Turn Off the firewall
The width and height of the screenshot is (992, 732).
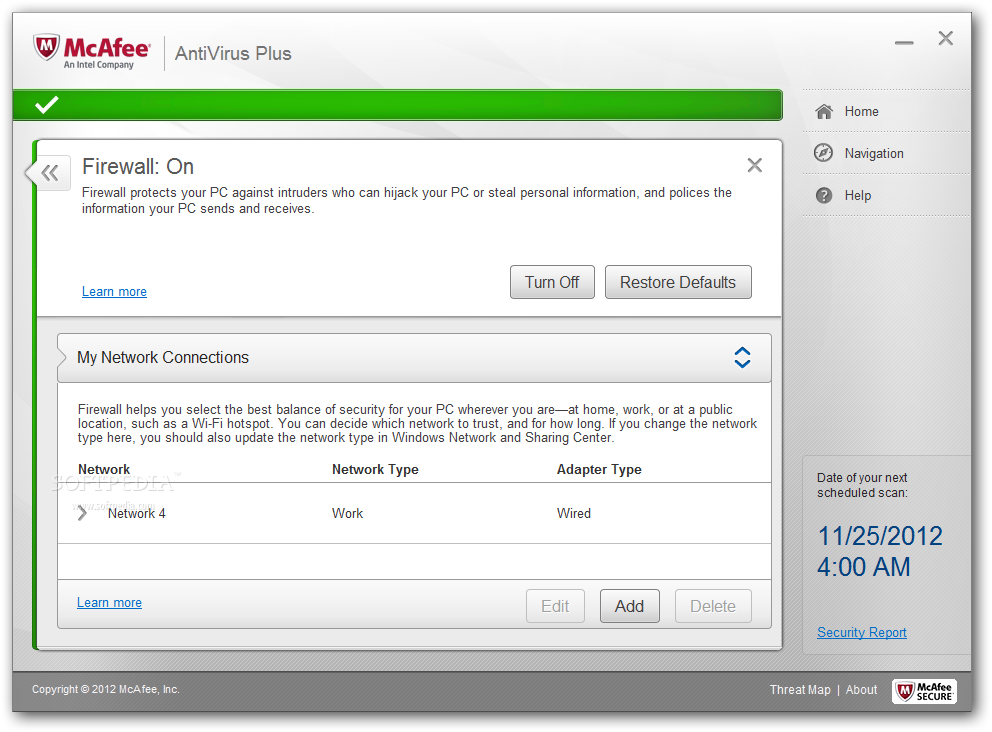click(x=552, y=282)
